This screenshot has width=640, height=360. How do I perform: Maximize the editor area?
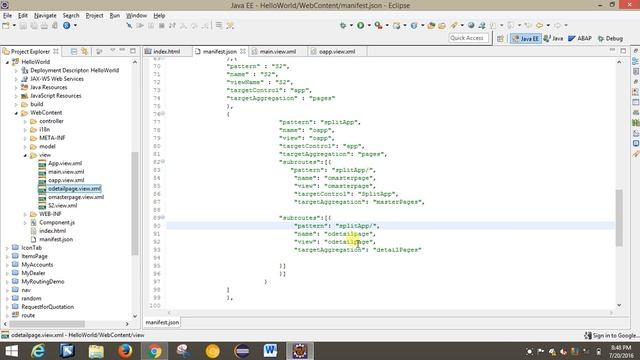pyautogui.click(x=623, y=51)
